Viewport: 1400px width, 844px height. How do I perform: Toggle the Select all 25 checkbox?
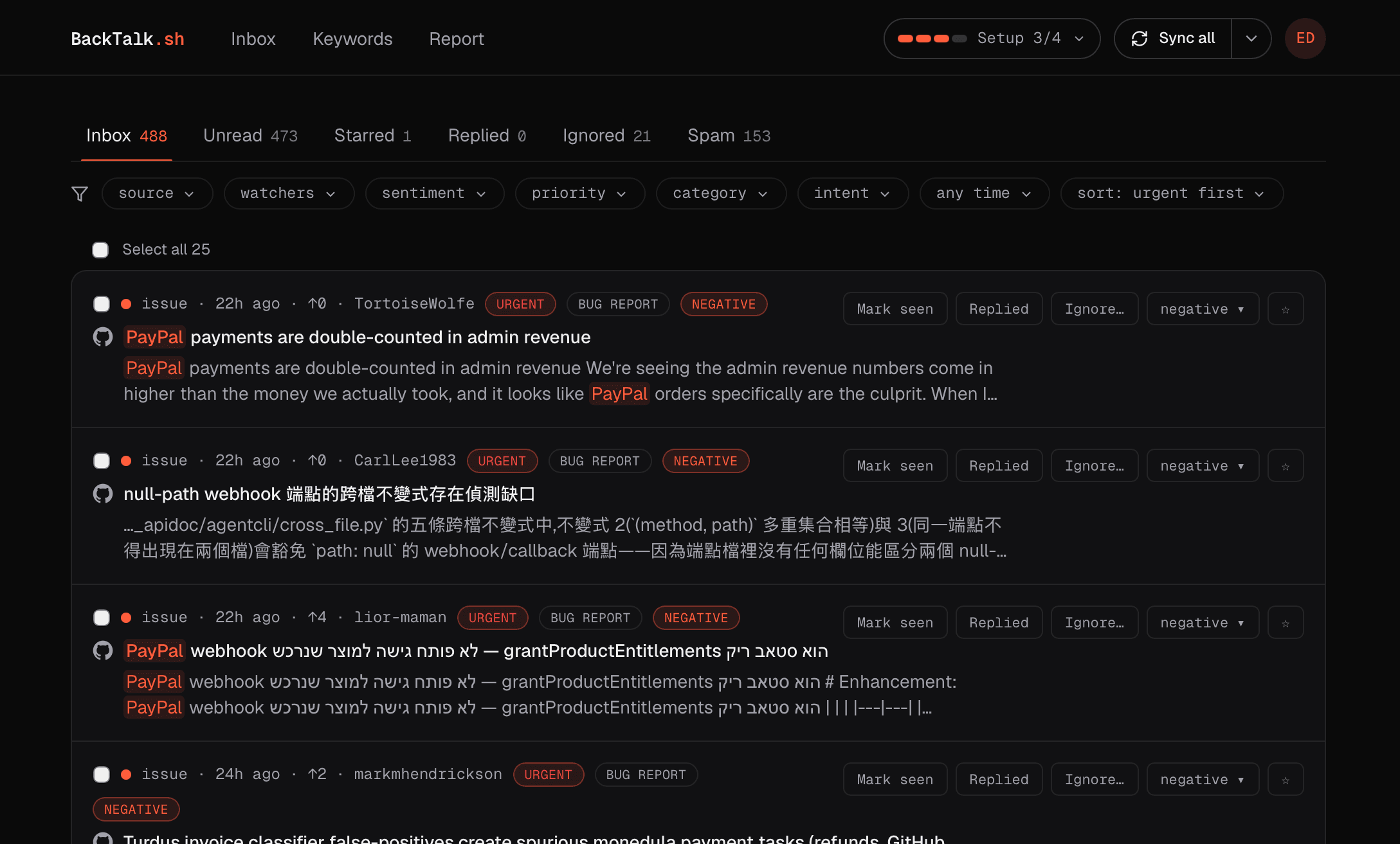[x=100, y=250]
